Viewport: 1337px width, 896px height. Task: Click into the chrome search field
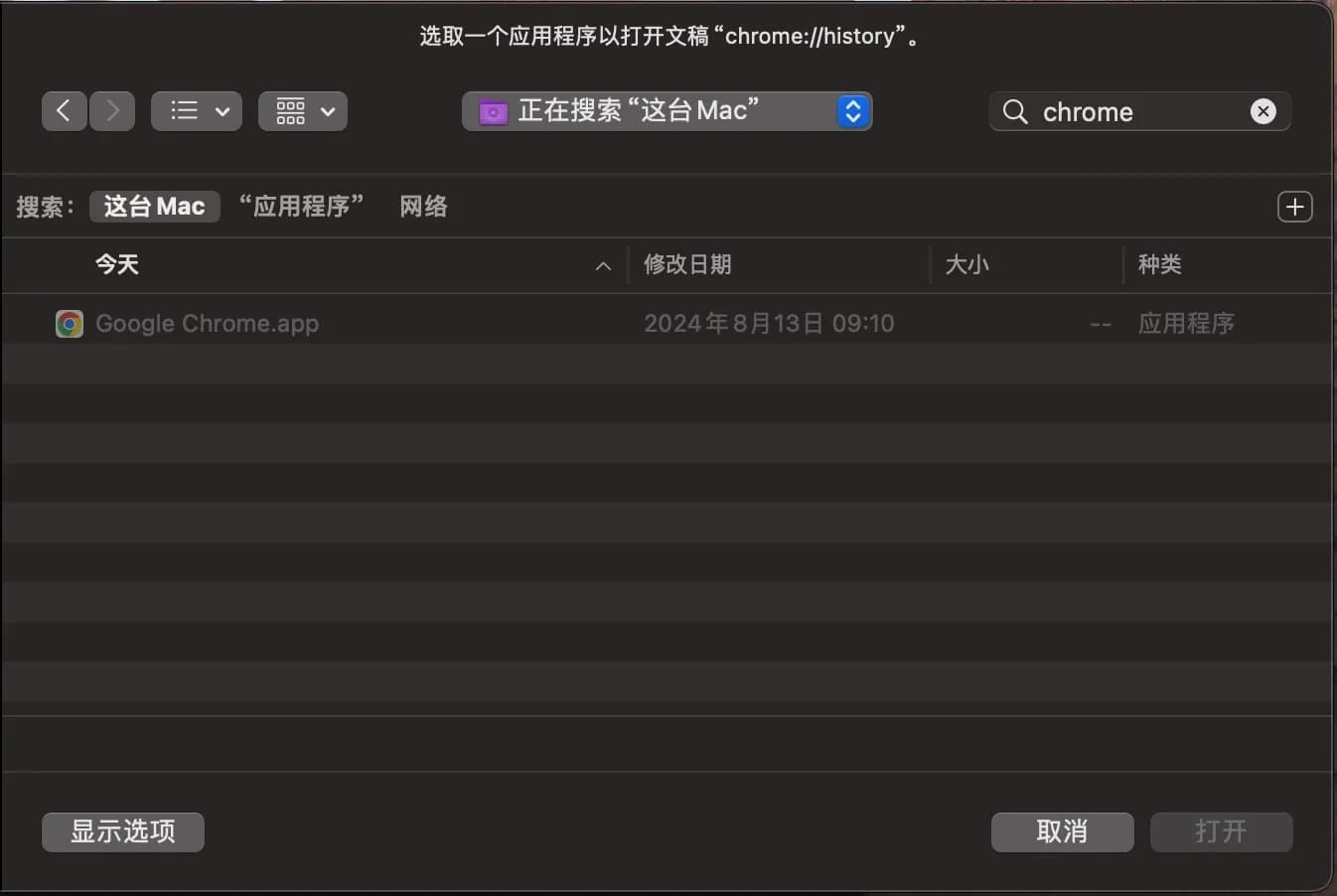pyautogui.click(x=1139, y=111)
